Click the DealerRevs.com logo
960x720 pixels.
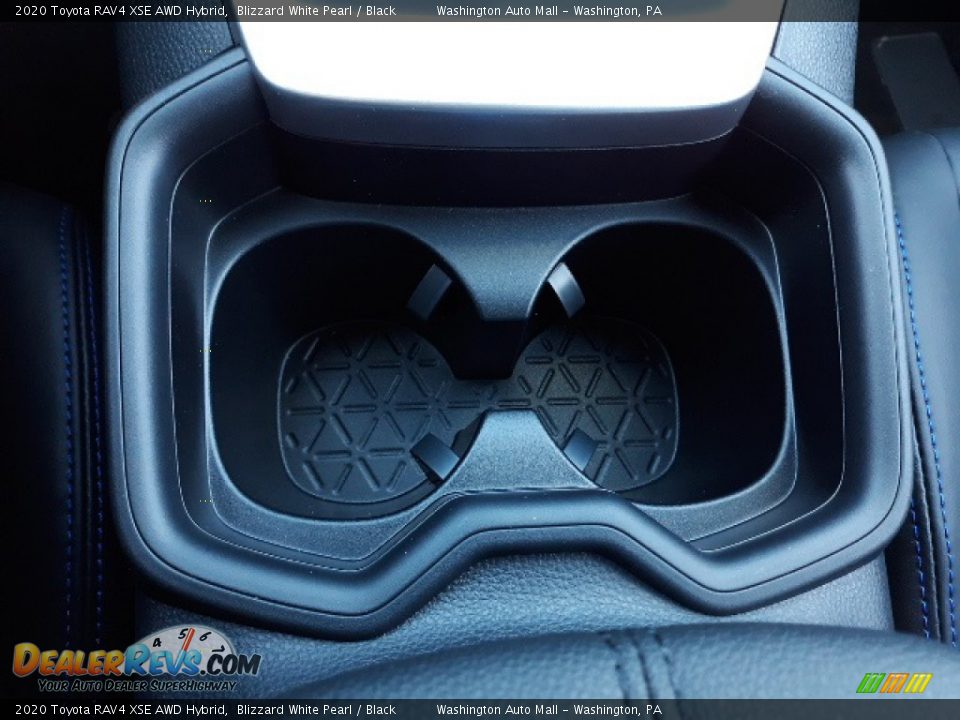point(135,661)
